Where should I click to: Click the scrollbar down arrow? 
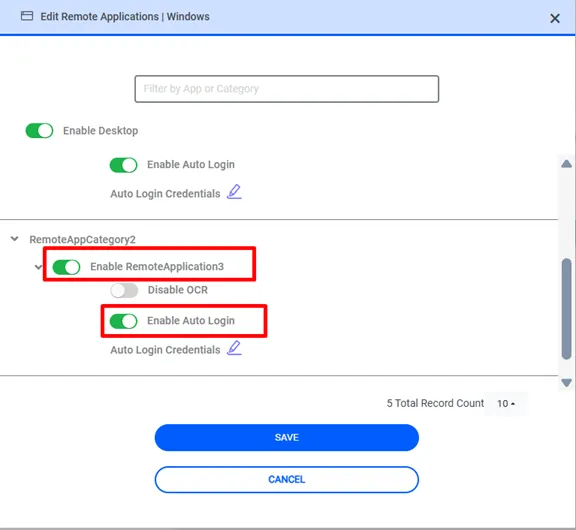[566, 382]
